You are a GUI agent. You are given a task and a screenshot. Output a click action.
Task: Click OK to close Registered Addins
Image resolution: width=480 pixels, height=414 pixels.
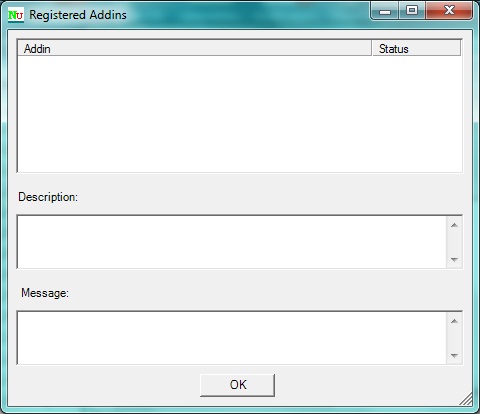coord(237,385)
